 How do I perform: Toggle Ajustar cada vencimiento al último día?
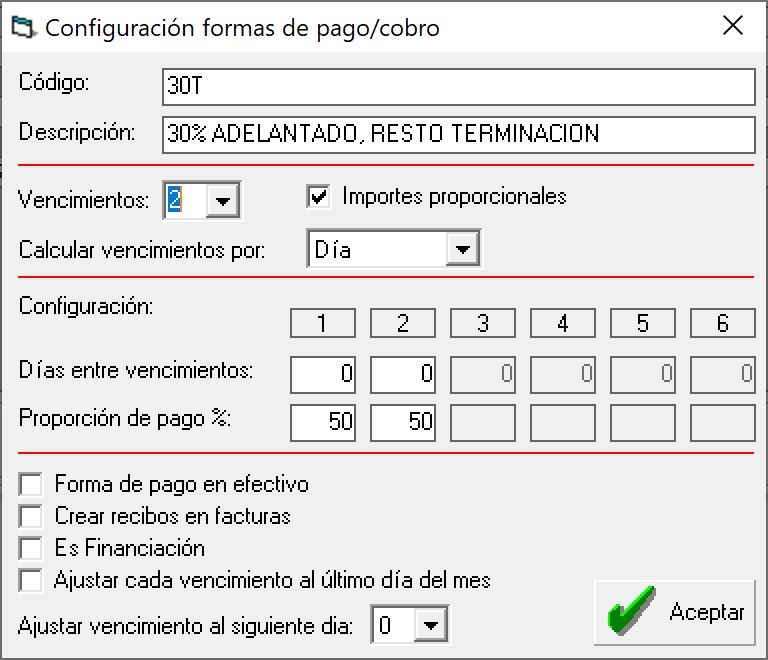[x=32, y=581]
